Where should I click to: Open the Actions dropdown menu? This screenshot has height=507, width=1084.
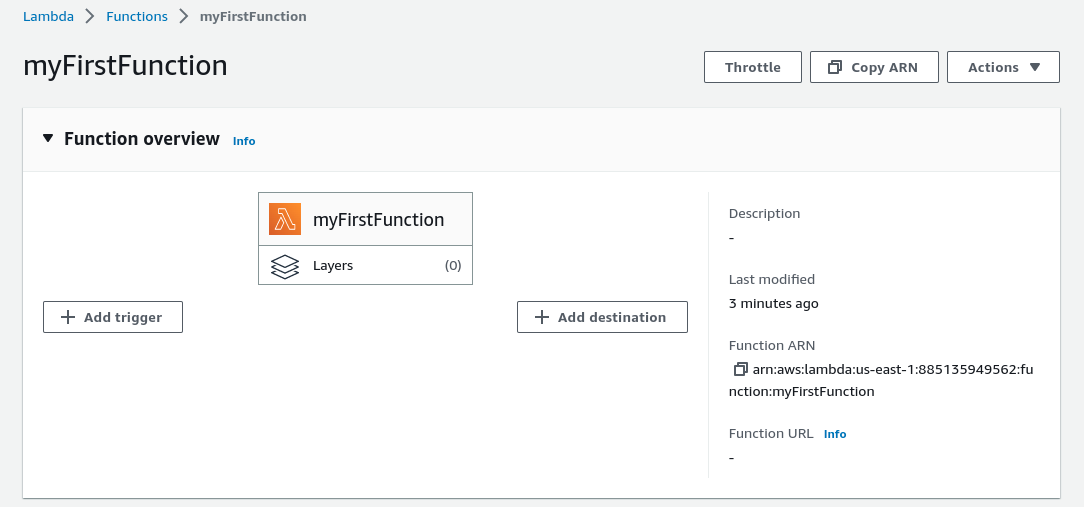(x=1003, y=68)
